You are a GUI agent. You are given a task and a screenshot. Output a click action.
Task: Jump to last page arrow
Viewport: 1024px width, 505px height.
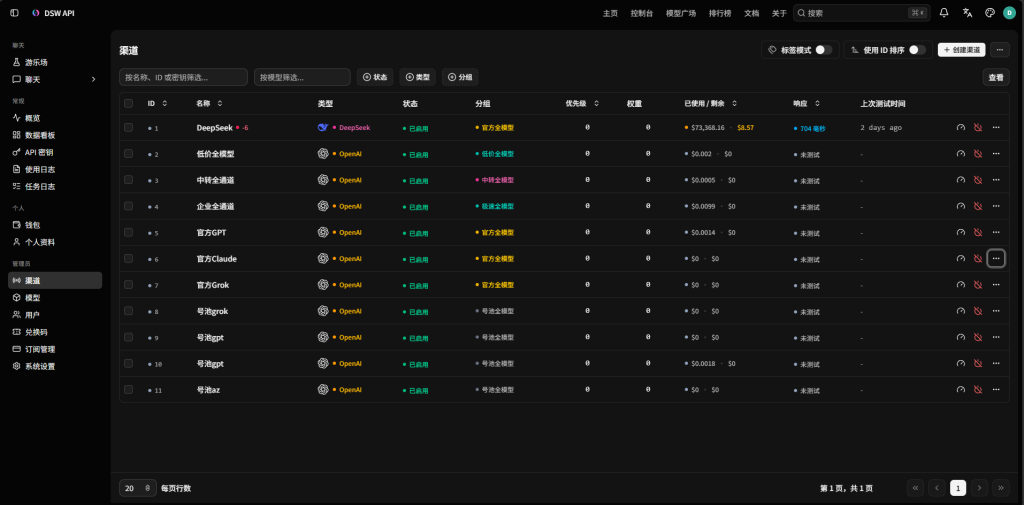coord(1000,488)
